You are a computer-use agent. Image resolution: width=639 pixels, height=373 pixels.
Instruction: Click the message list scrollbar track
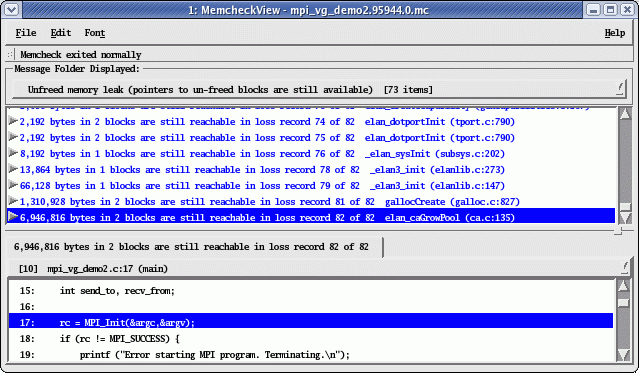(x=625, y=161)
